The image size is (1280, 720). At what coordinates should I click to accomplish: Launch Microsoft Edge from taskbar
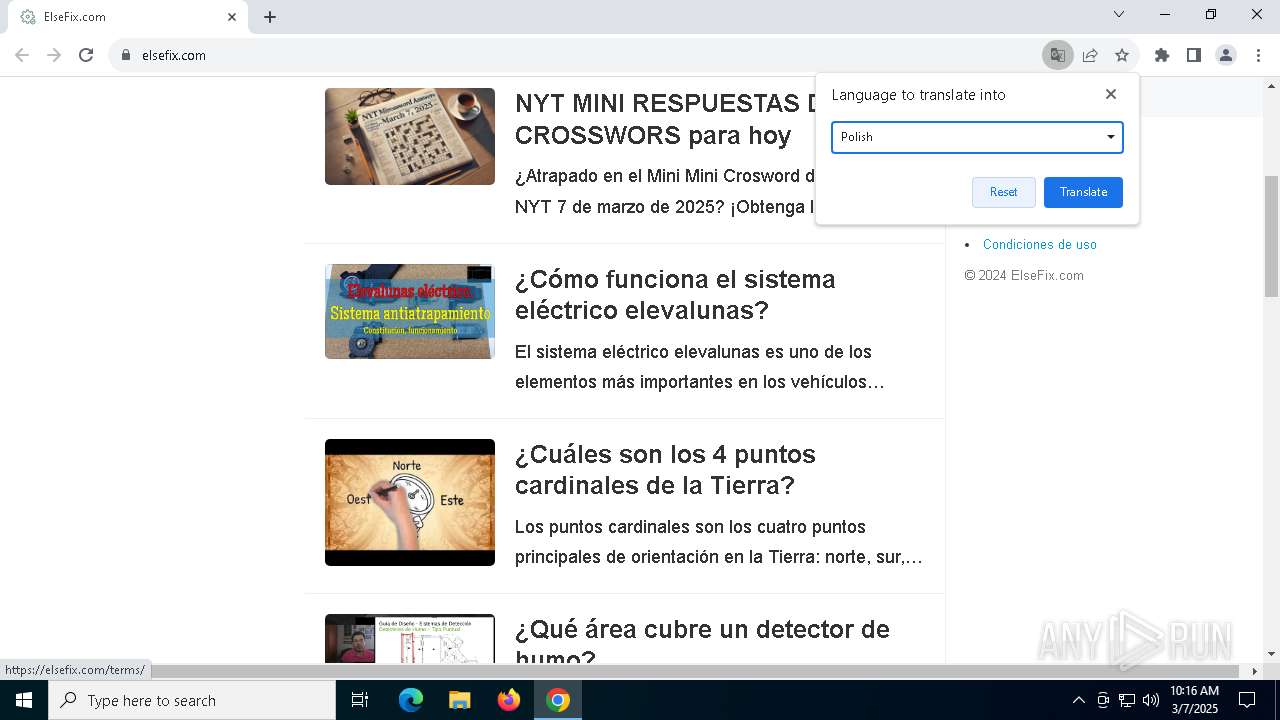coord(411,700)
